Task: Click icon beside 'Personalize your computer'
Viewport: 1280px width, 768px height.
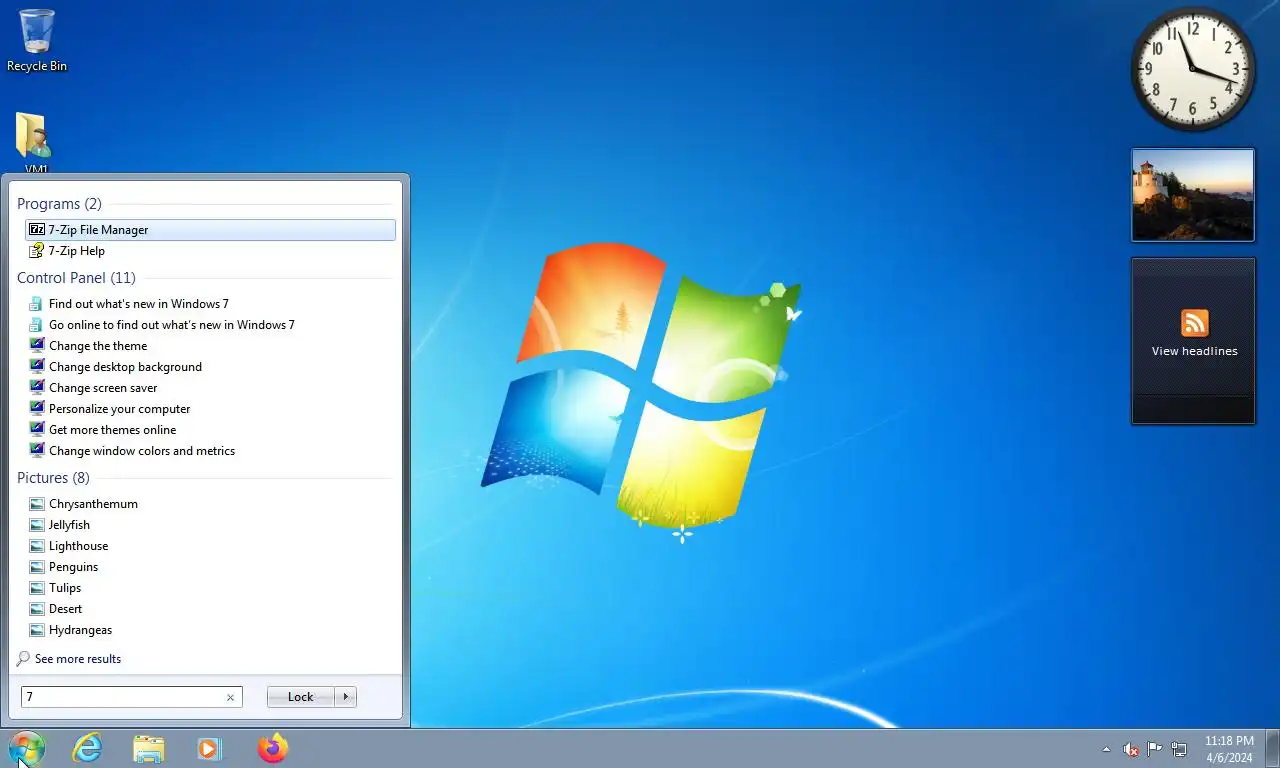Action: pyautogui.click(x=37, y=408)
